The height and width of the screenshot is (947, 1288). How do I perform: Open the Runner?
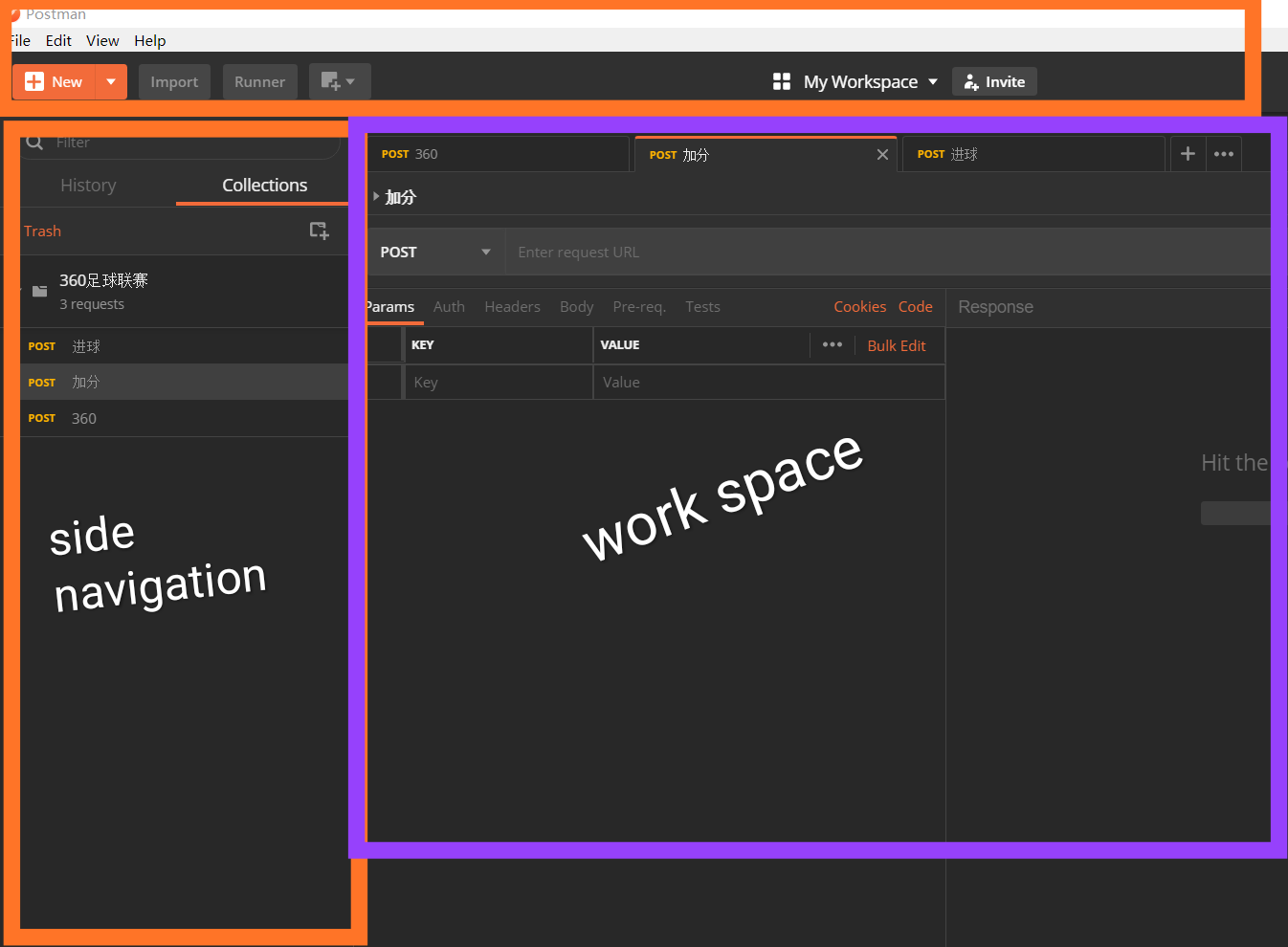pyautogui.click(x=259, y=82)
